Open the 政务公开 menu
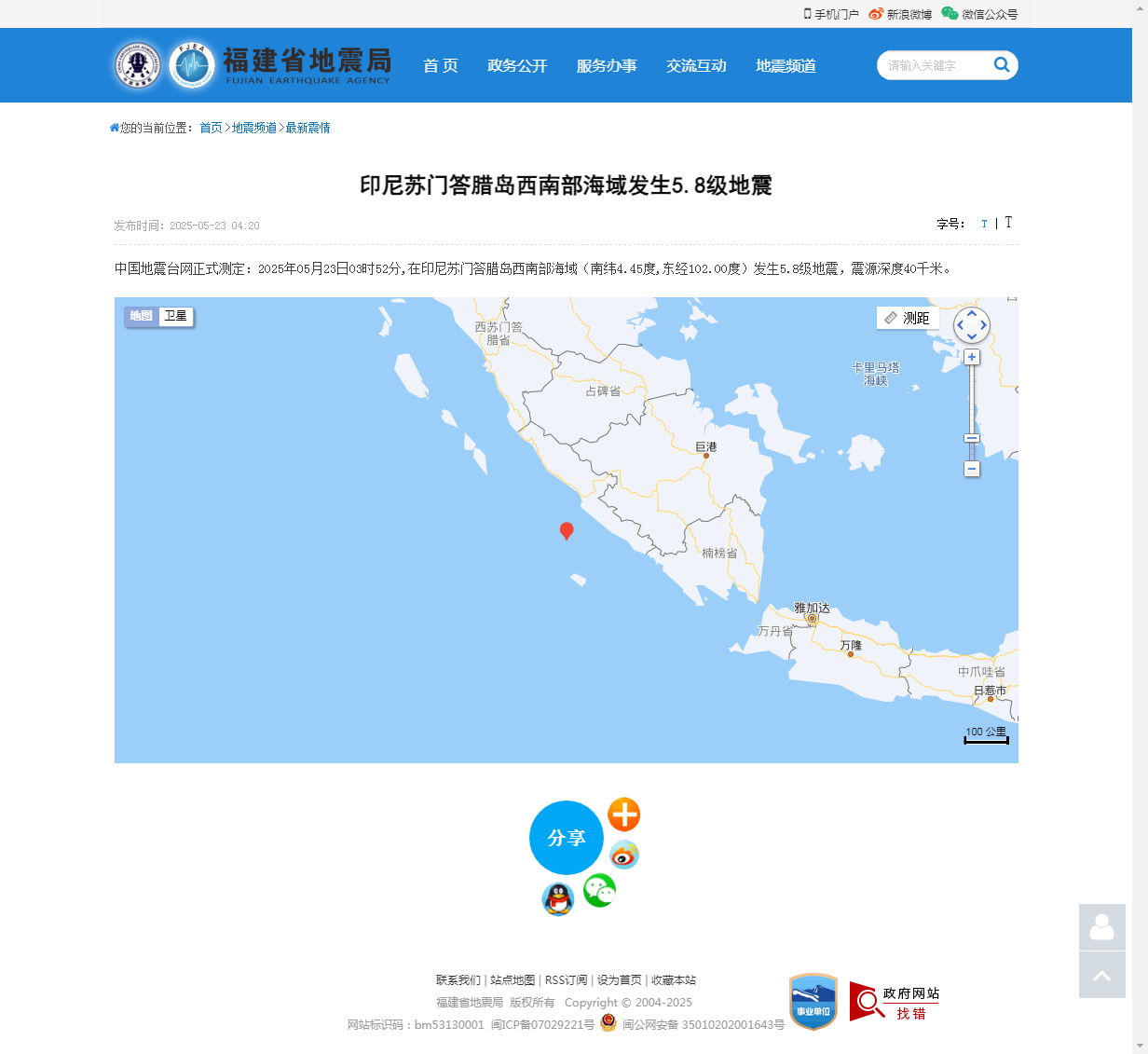The width and height of the screenshot is (1148, 1054). coord(517,66)
